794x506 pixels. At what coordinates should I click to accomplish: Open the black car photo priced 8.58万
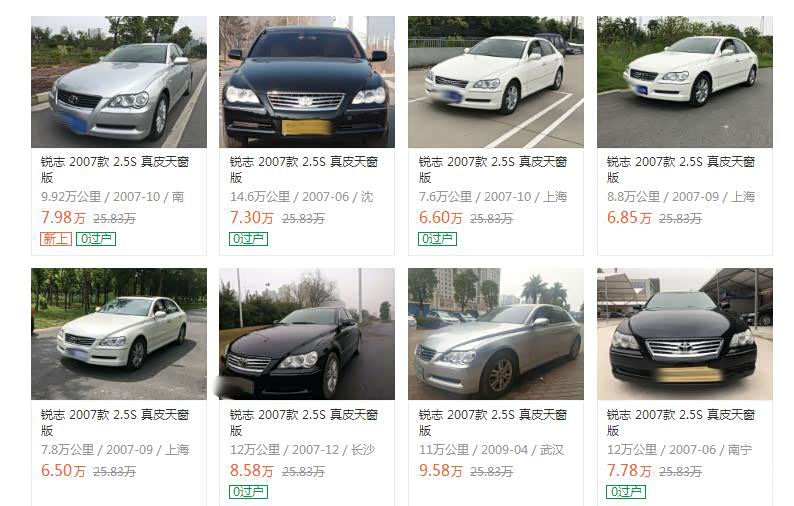[307, 334]
